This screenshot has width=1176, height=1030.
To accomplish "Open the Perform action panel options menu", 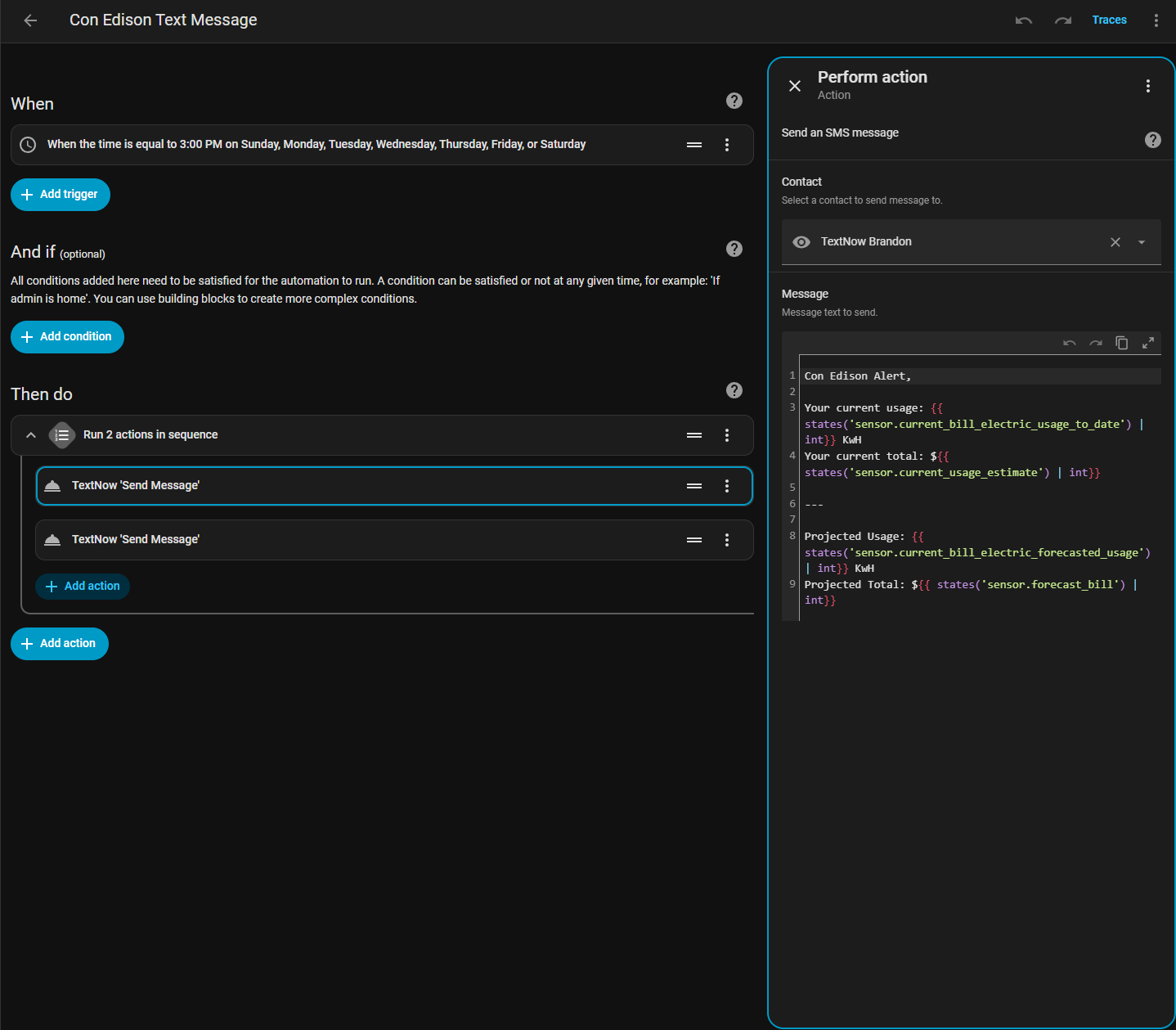I will click(1147, 86).
